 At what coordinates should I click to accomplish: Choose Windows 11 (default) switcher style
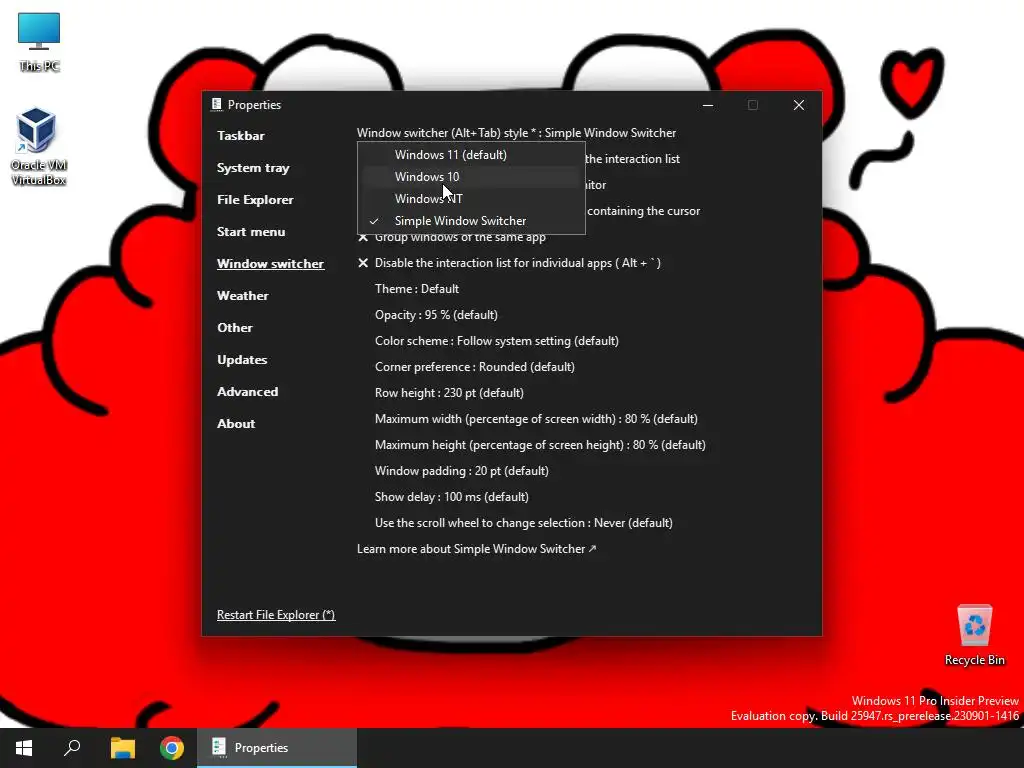point(471,155)
